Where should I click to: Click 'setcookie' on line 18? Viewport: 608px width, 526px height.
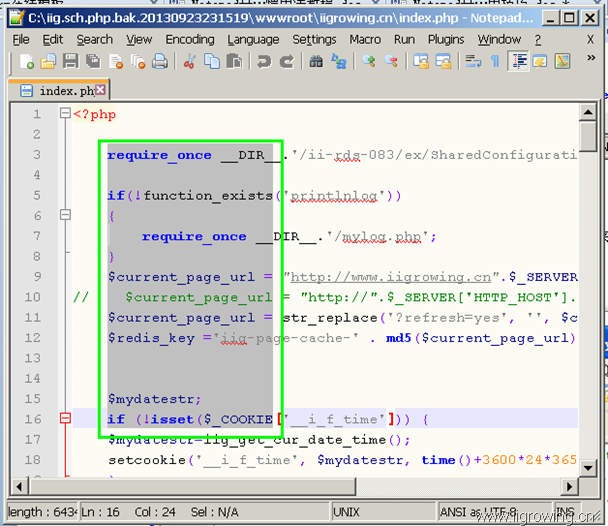pos(147,460)
